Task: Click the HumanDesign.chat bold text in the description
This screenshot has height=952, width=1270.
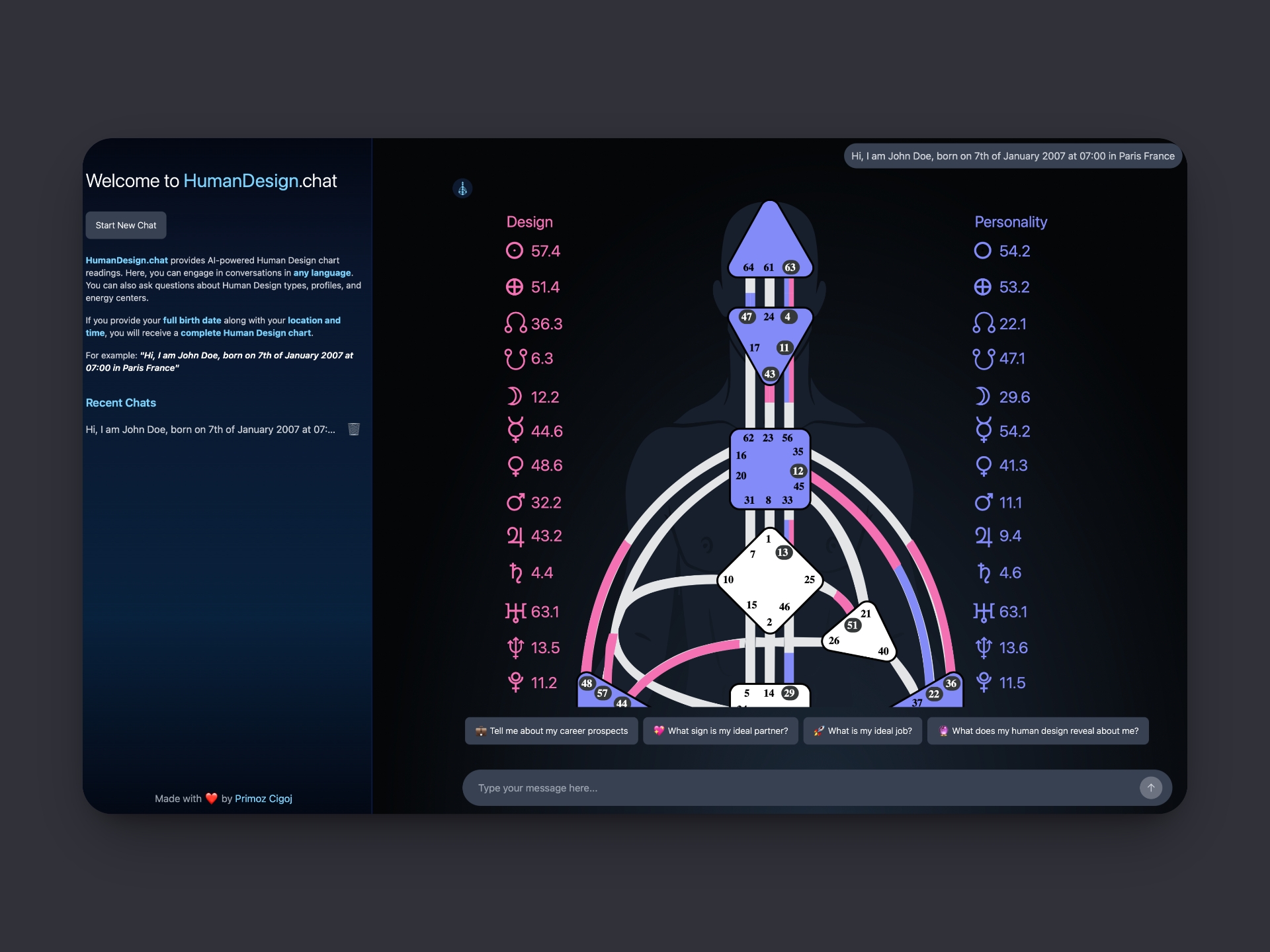Action: click(127, 260)
